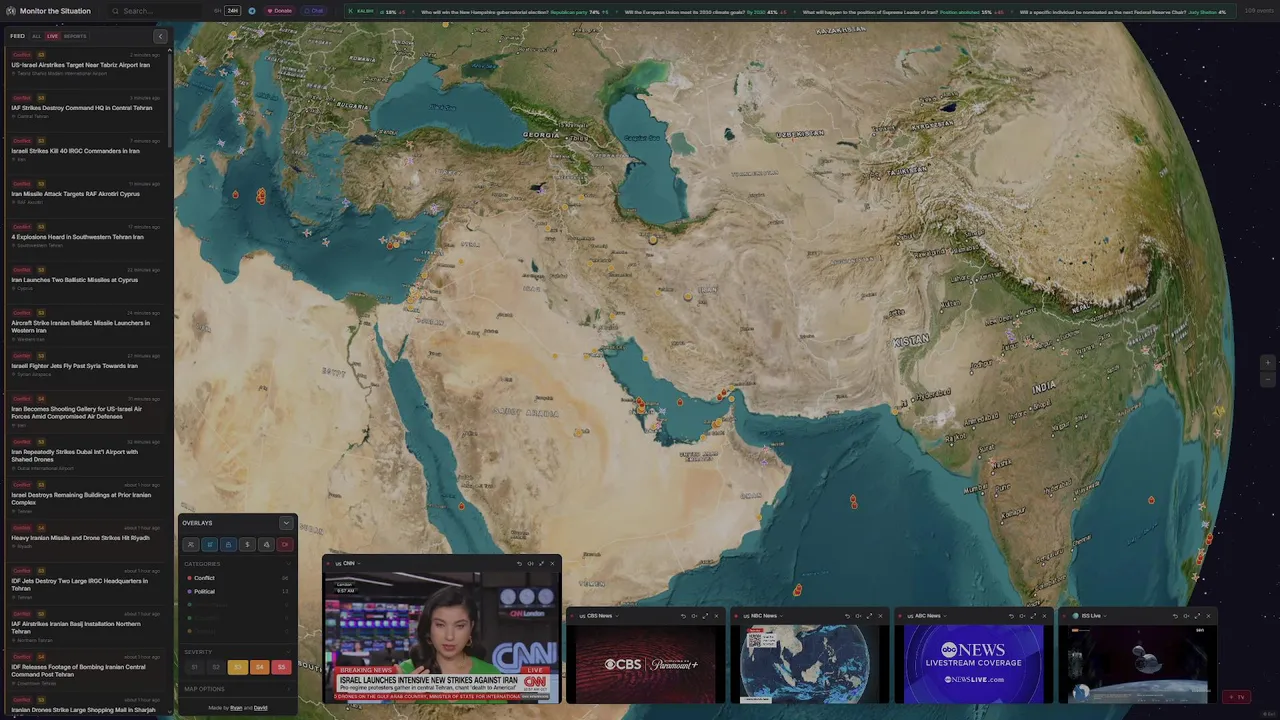Reload the CNN stream
The height and width of the screenshot is (720, 1280).
519,563
